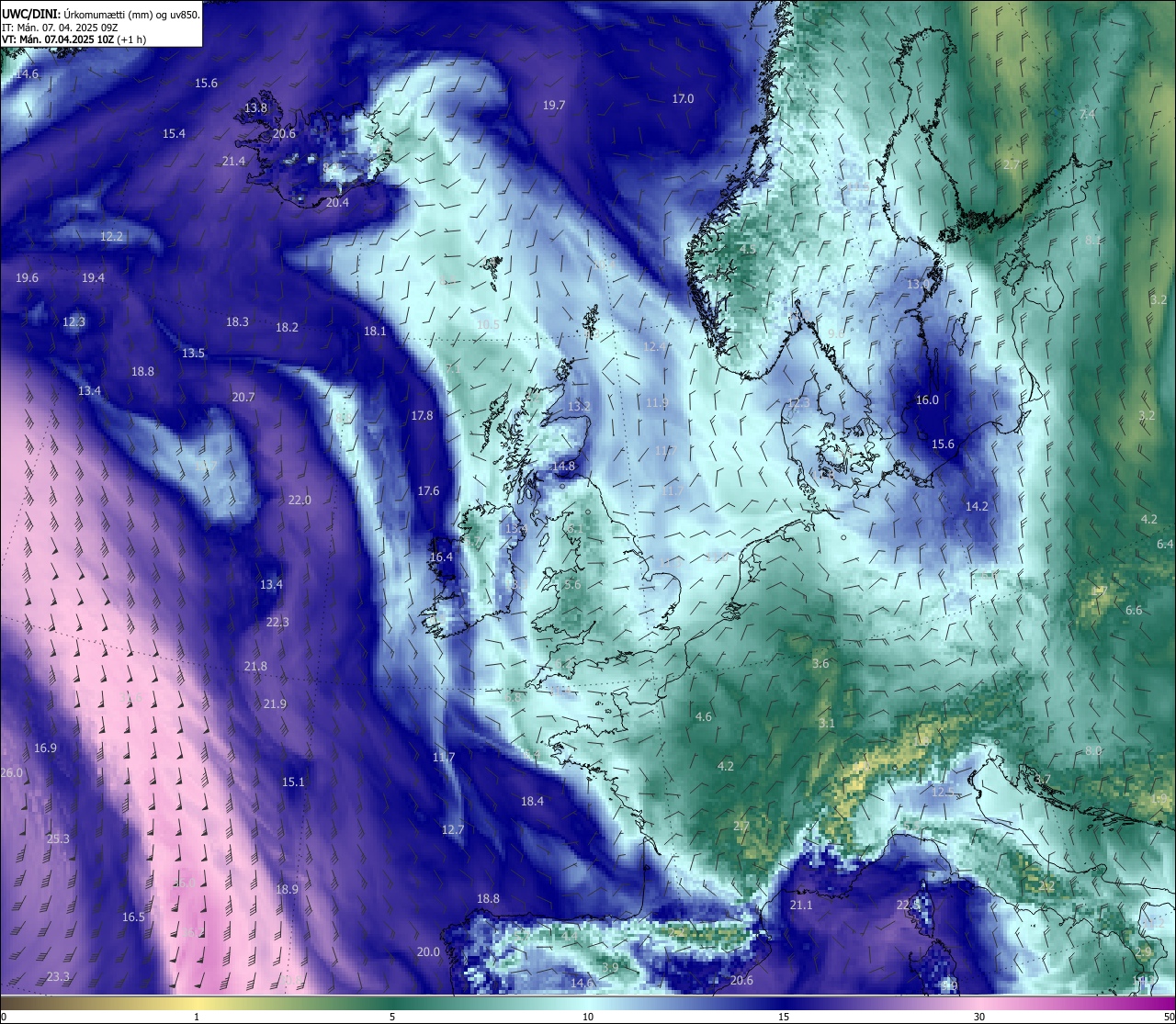
Task: Click the 21.4 value west of Iceland
Action: (233, 162)
